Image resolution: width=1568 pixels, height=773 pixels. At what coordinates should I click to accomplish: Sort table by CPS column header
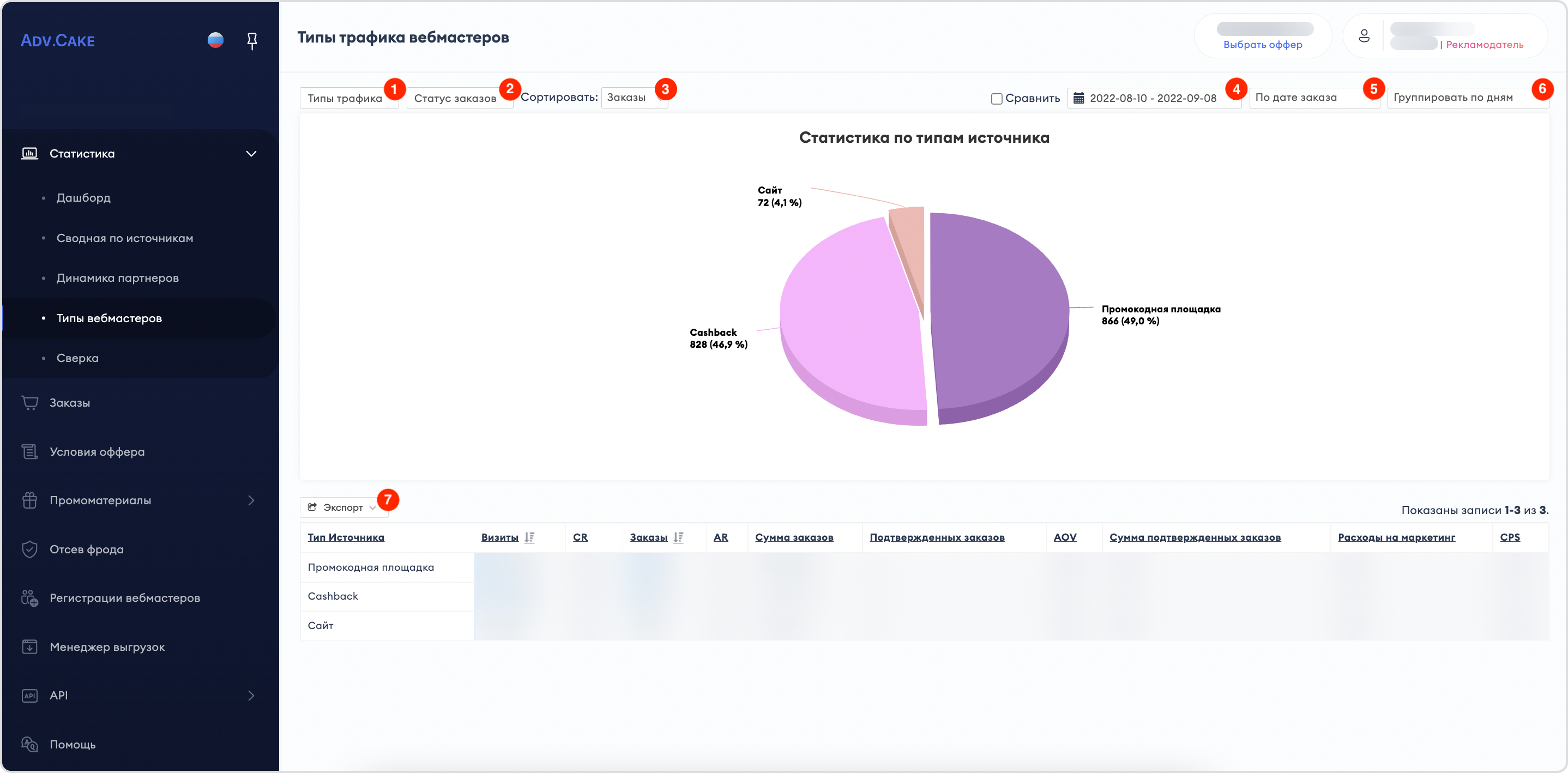(x=1510, y=538)
